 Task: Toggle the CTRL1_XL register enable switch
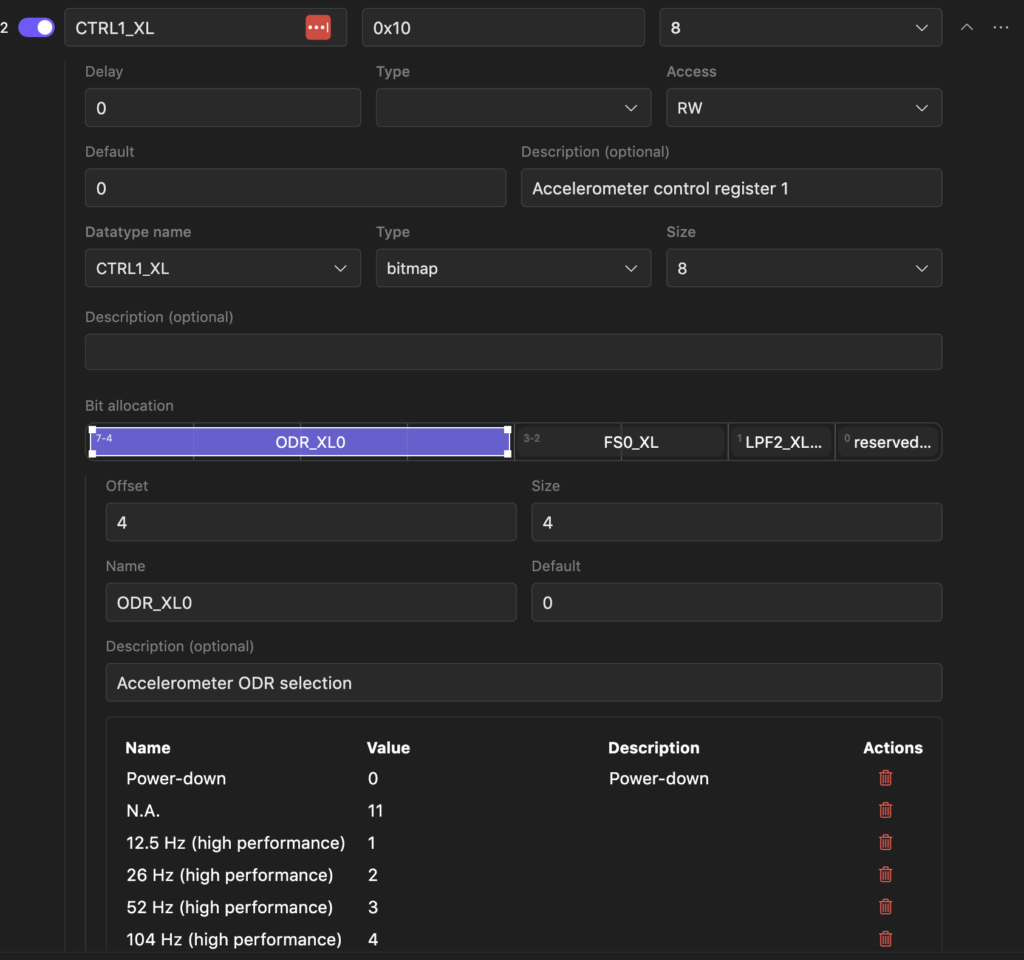click(37, 28)
